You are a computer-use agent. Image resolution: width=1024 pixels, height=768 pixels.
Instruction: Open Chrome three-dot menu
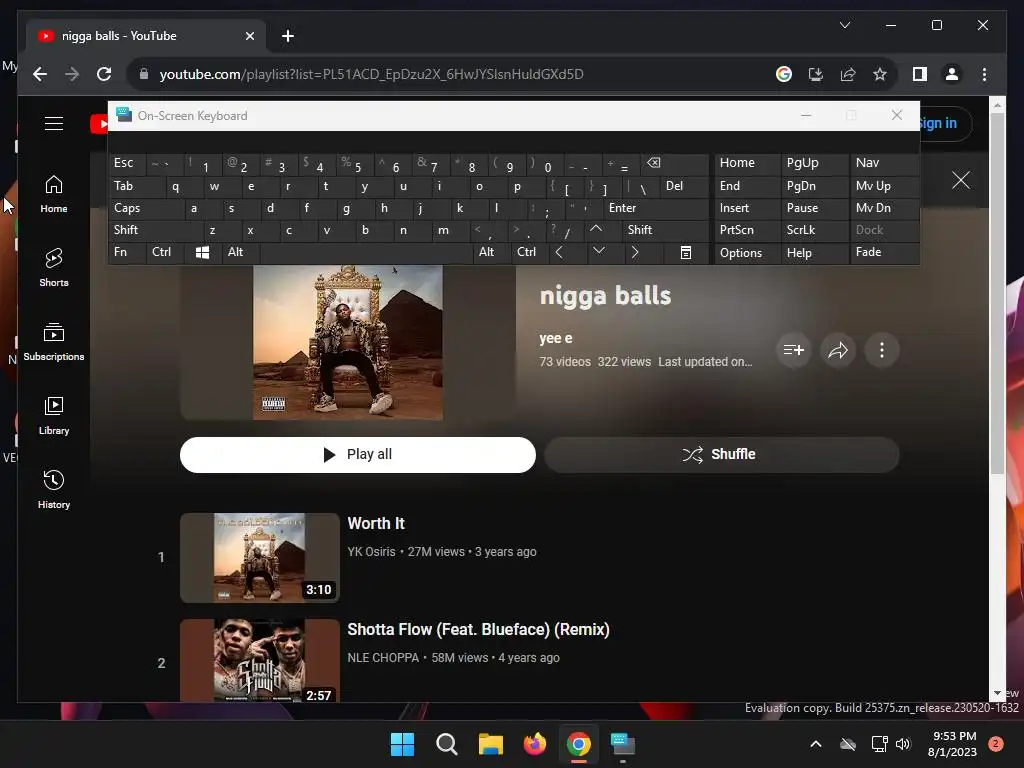(x=984, y=74)
